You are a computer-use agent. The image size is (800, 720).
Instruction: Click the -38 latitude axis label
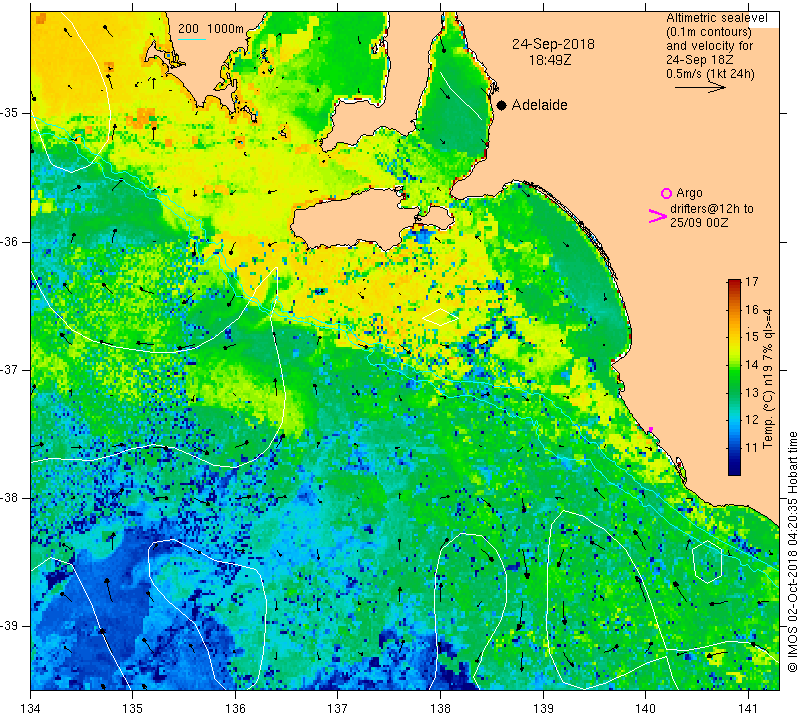tap(10, 498)
